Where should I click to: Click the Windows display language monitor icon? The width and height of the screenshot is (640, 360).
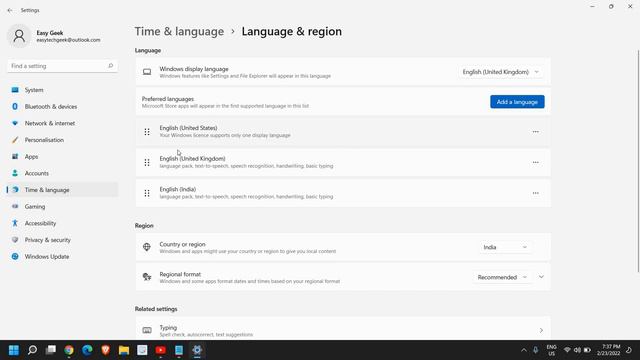(x=147, y=72)
